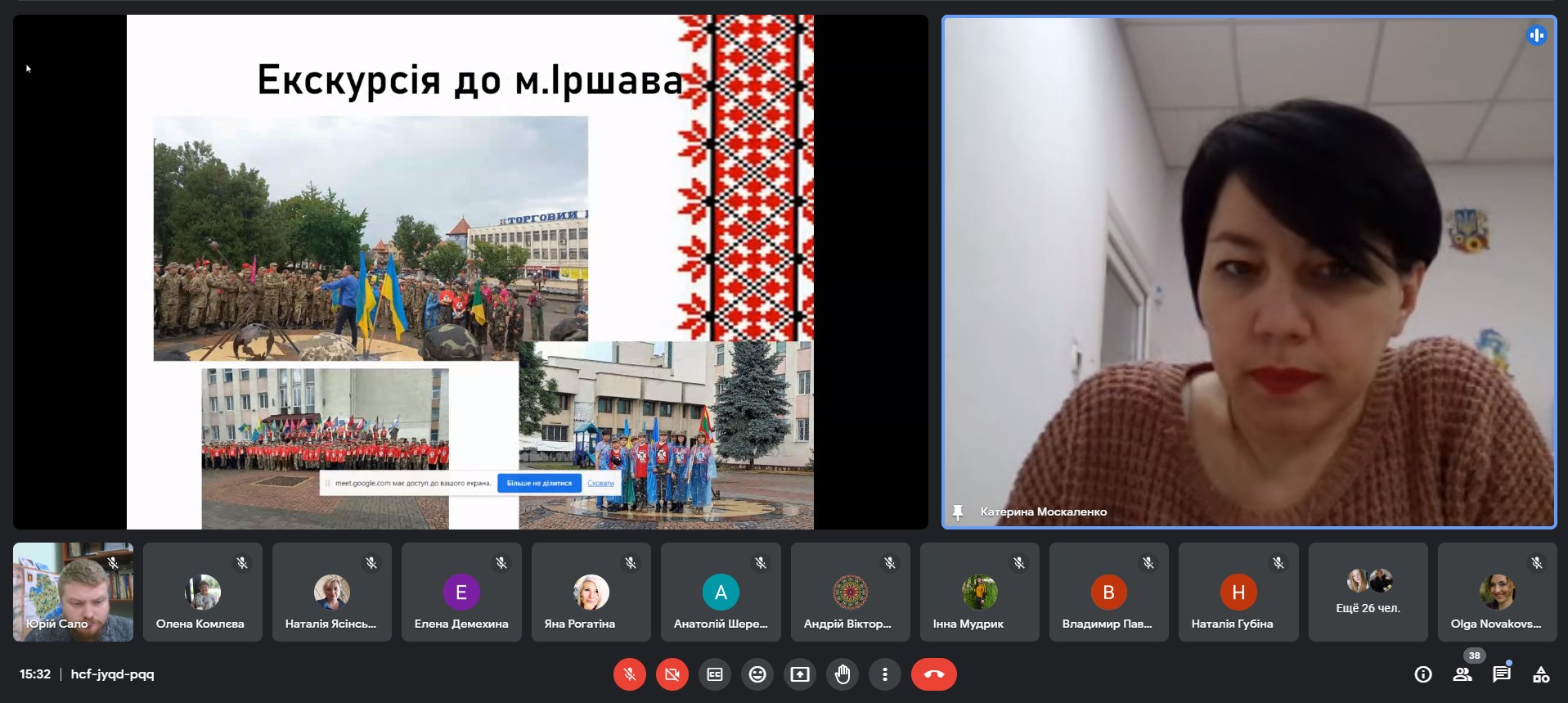The width and height of the screenshot is (1568, 703).
Task: Select Яна Рогатіна participant tile
Action: (591, 592)
